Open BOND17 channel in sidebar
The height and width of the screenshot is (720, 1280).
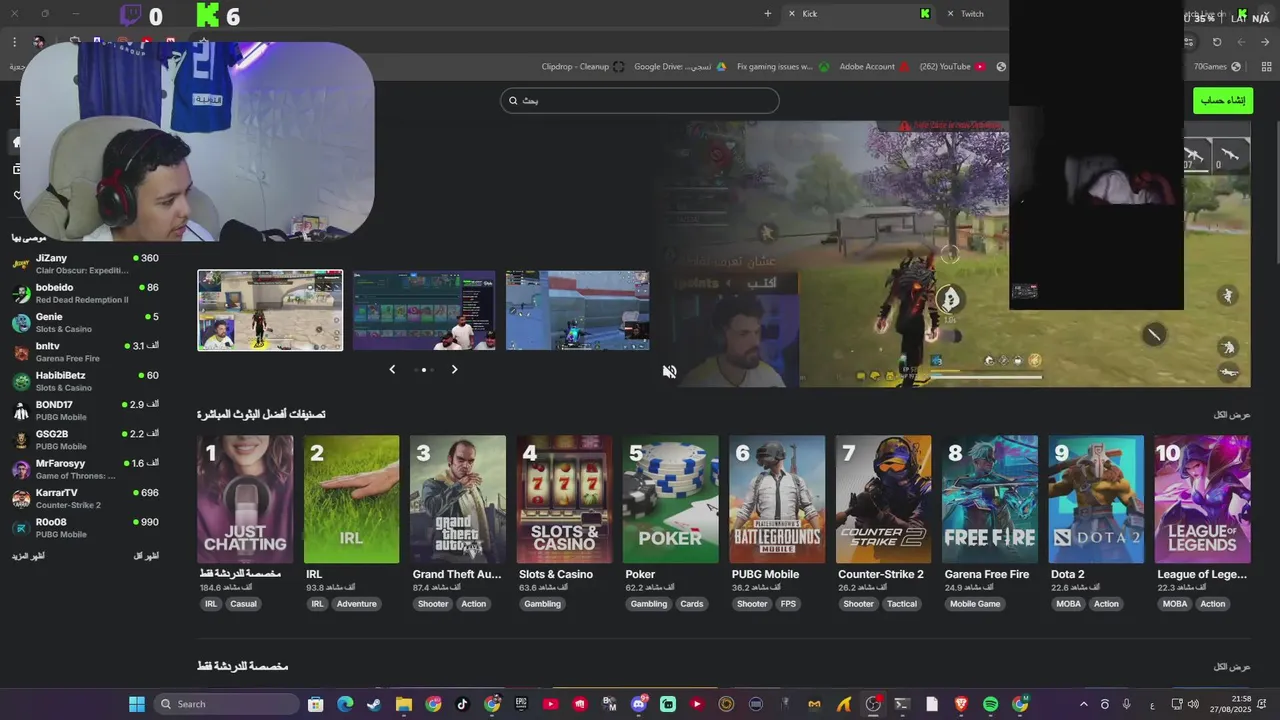tap(85, 410)
